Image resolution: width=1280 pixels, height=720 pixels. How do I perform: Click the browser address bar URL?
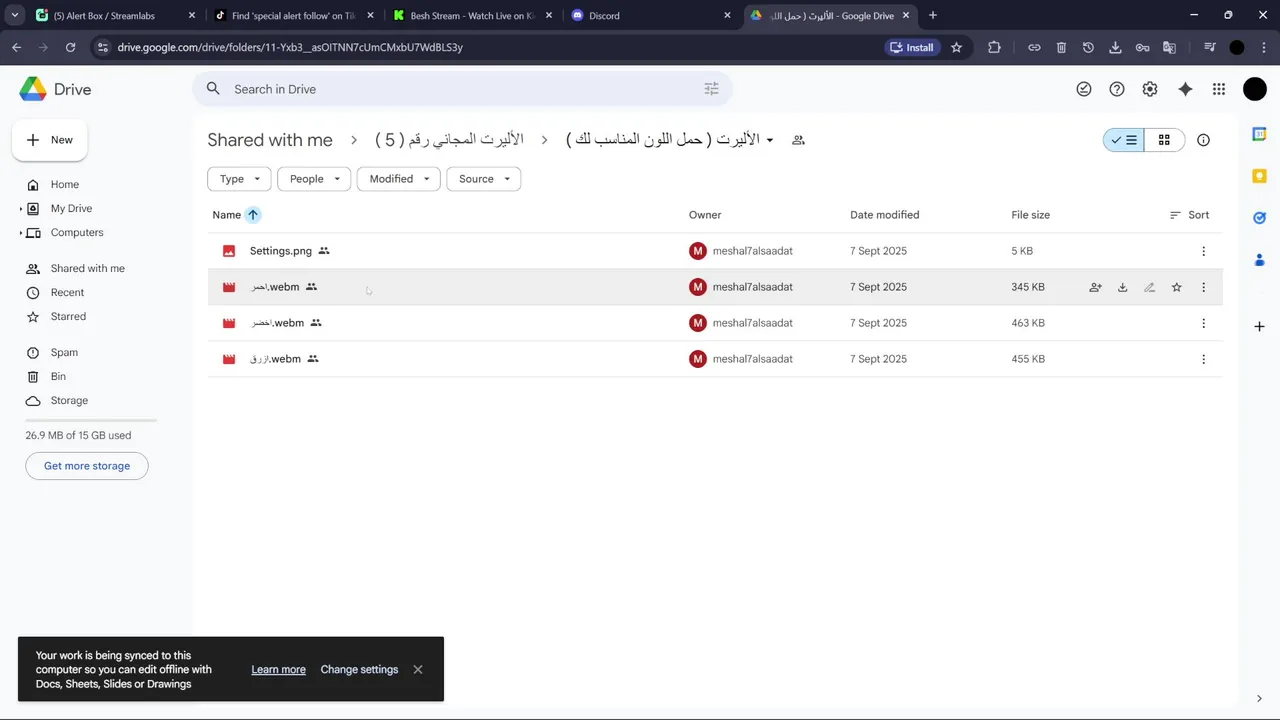point(290,47)
